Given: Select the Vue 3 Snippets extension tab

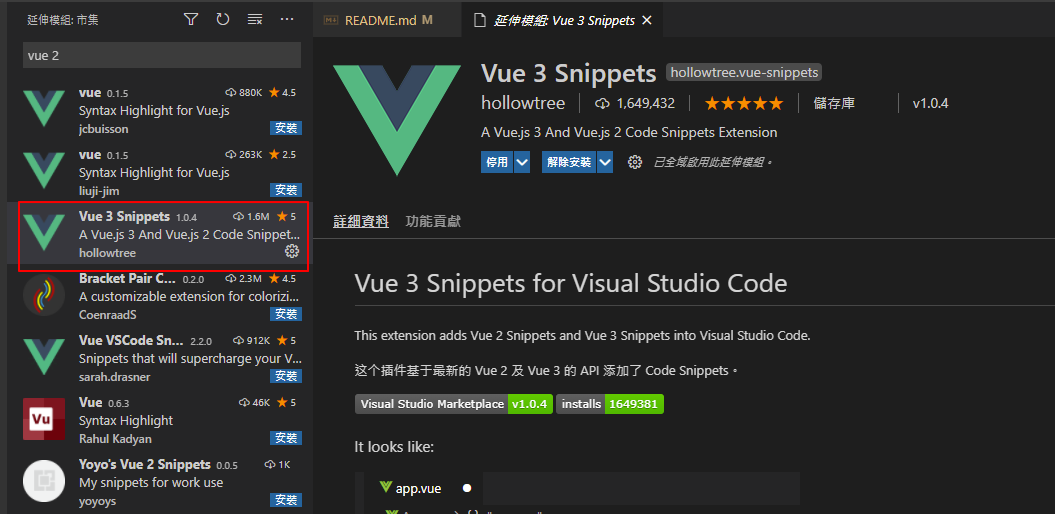Looking at the screenshot, I should [564, 20].
